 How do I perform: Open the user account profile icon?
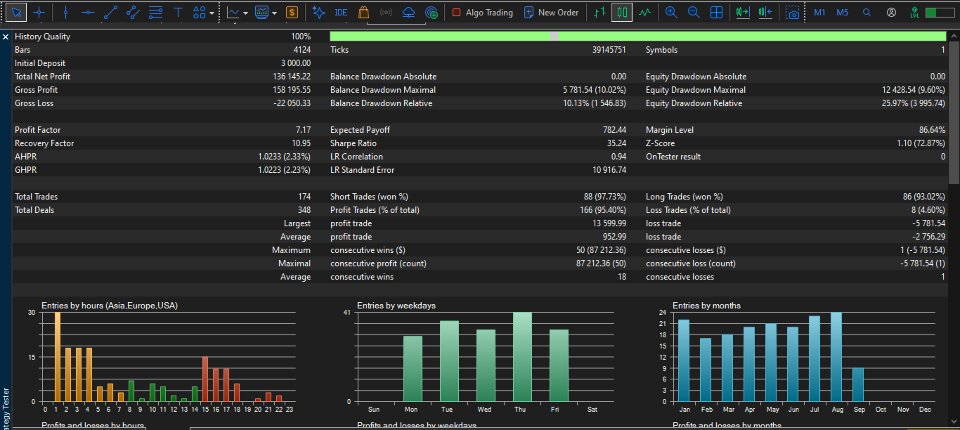[891, 12]
